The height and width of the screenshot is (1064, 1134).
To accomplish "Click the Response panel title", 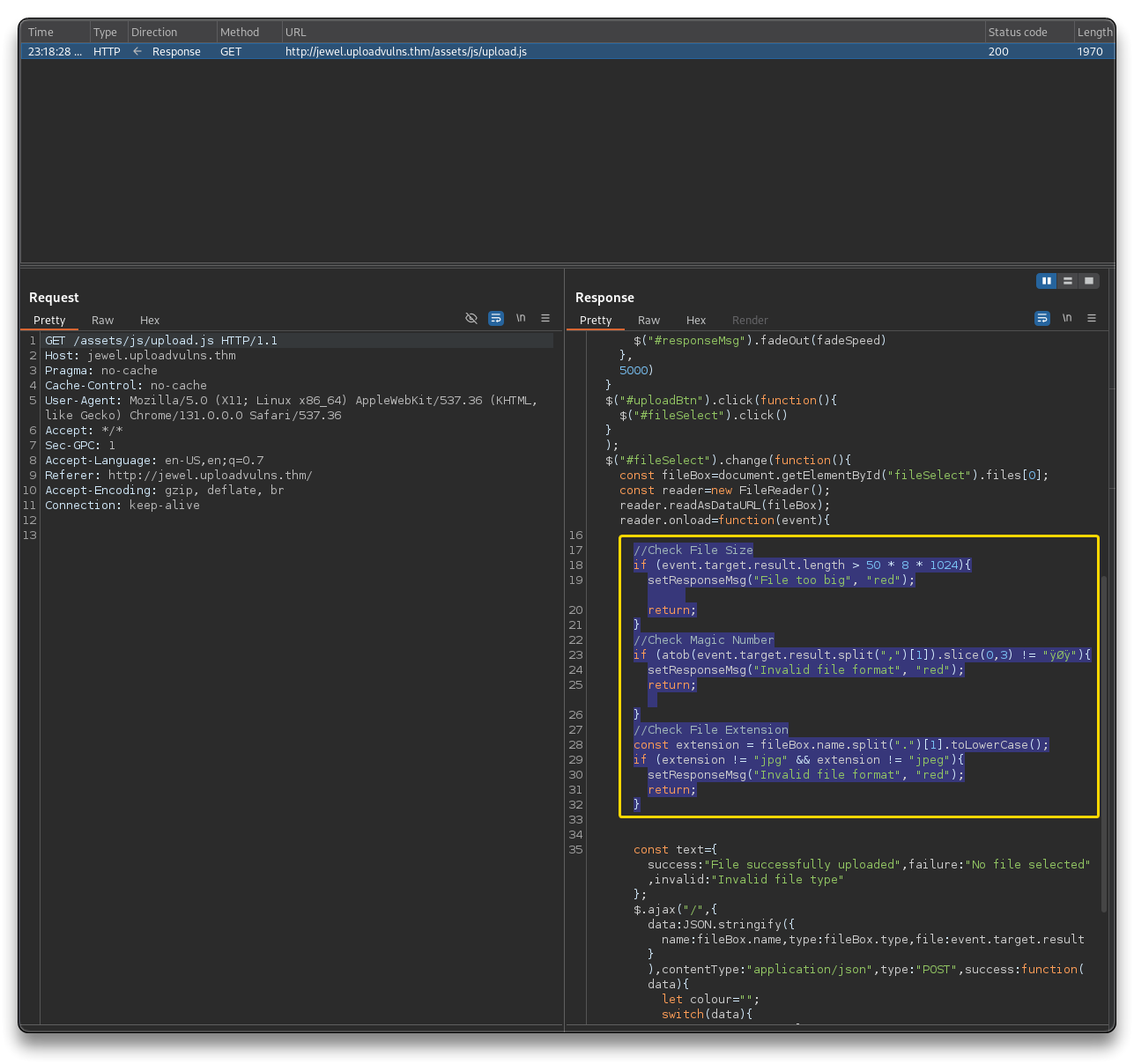I will pos(604,298).
